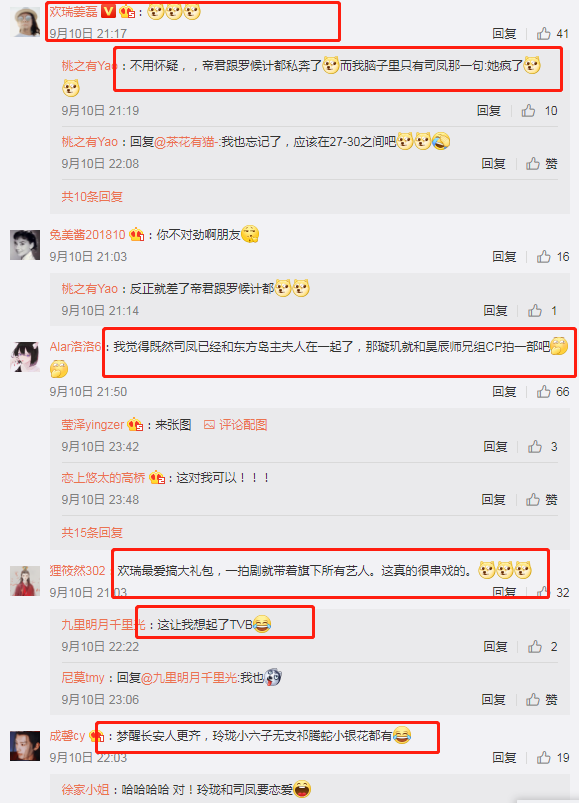Viewport: 579px width, 803px height.
Task: Click 回复 on 兔美酱201810's comment
Action: pos(504,257)
